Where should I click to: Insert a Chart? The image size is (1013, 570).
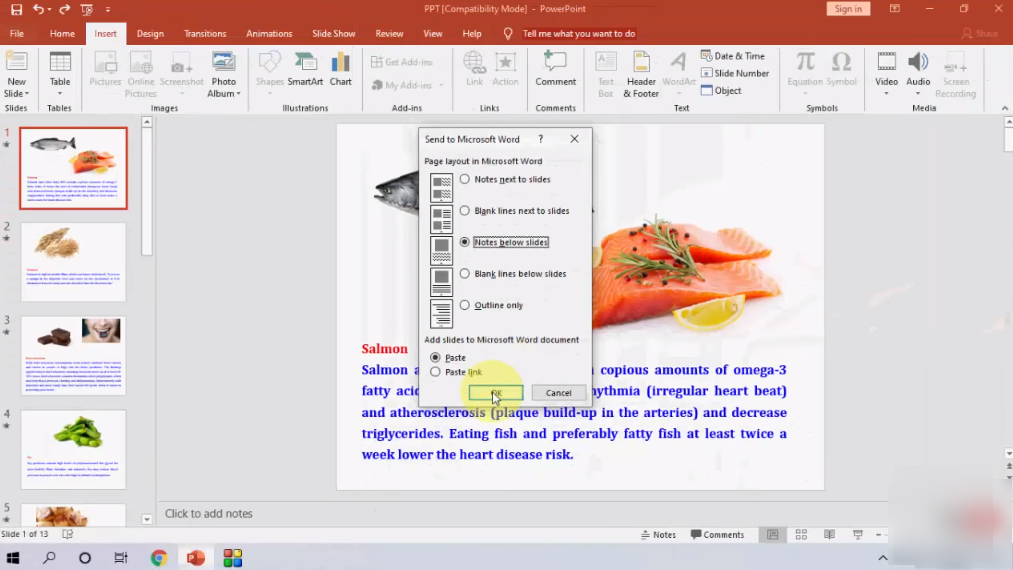340,69
